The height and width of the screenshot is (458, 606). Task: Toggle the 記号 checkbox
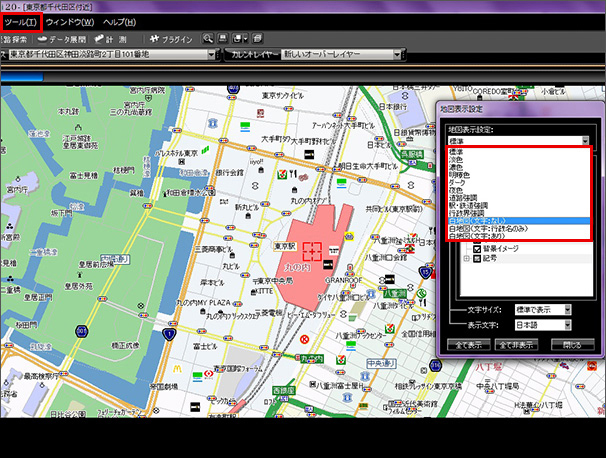pyautogui.click(x=477, y=258)
